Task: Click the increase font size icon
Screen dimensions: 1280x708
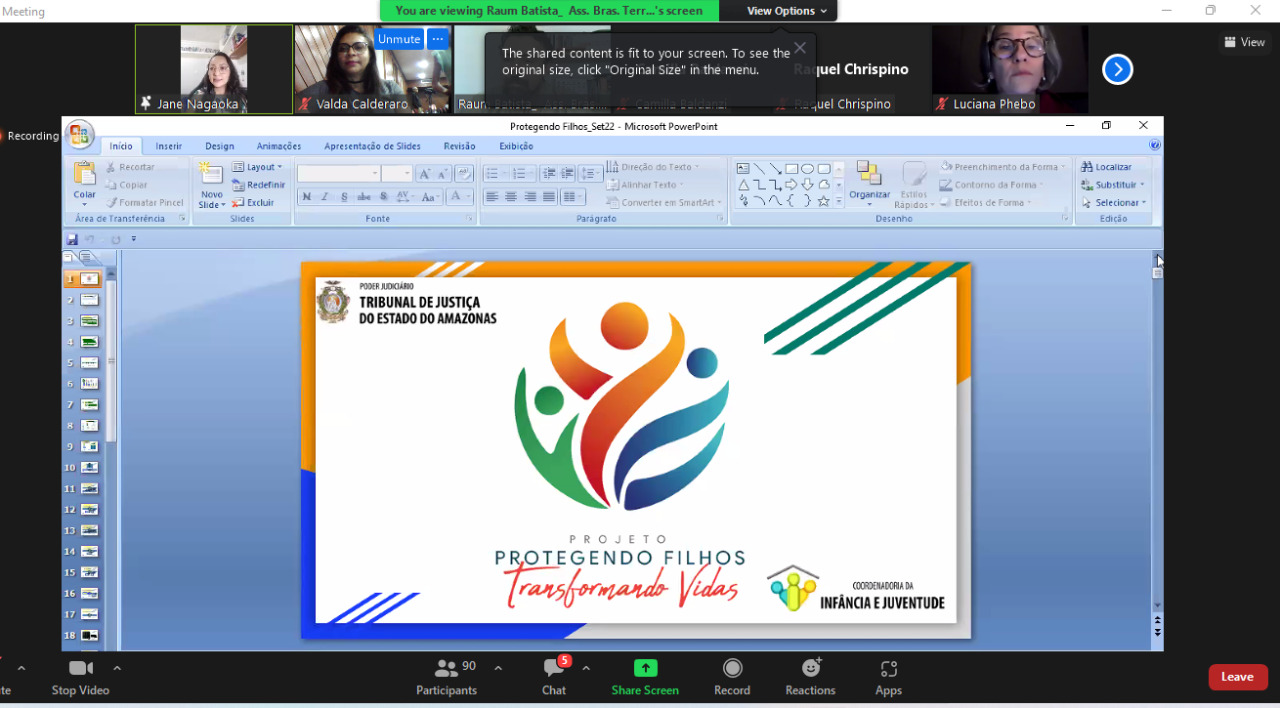Action: pyautogui.click(x=424, y=174)
